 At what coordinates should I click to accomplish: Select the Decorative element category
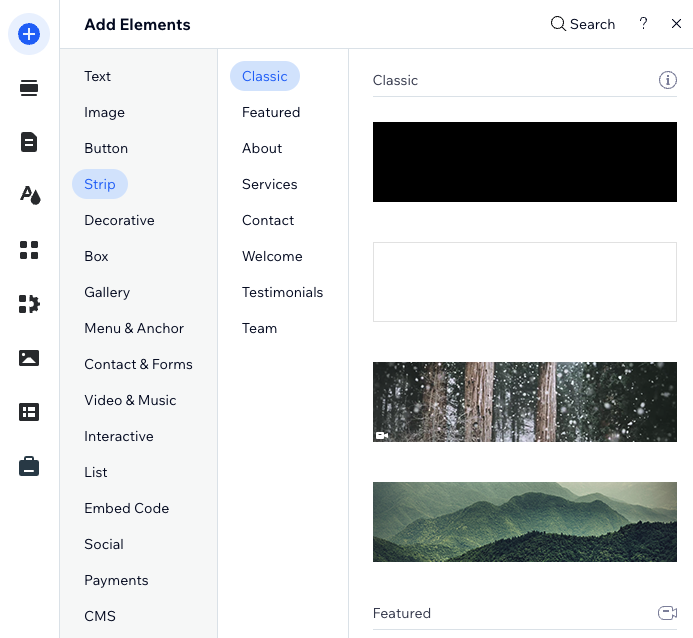119,220
